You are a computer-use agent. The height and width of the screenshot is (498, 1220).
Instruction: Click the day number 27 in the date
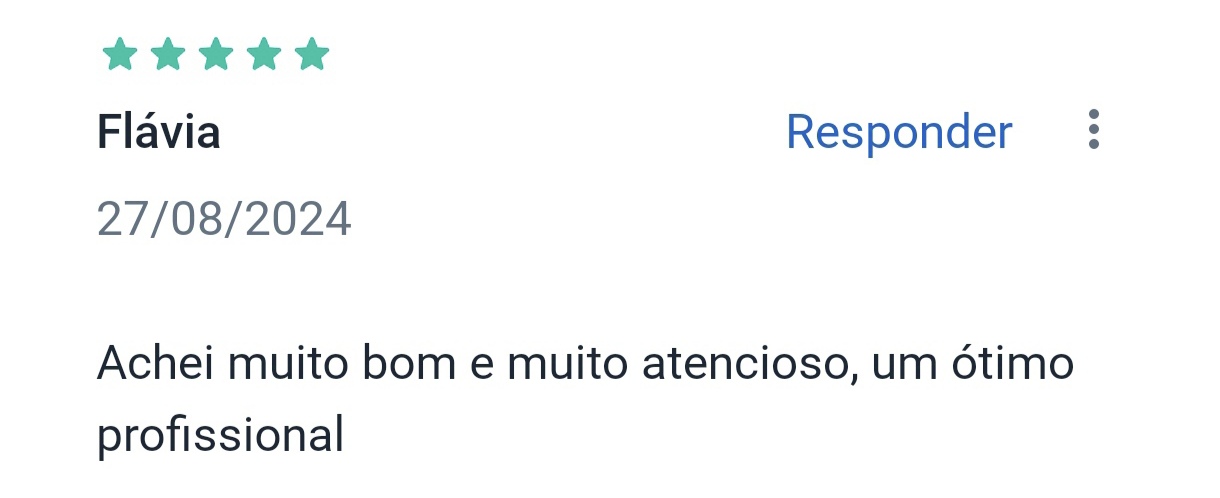tap(122, 219)
